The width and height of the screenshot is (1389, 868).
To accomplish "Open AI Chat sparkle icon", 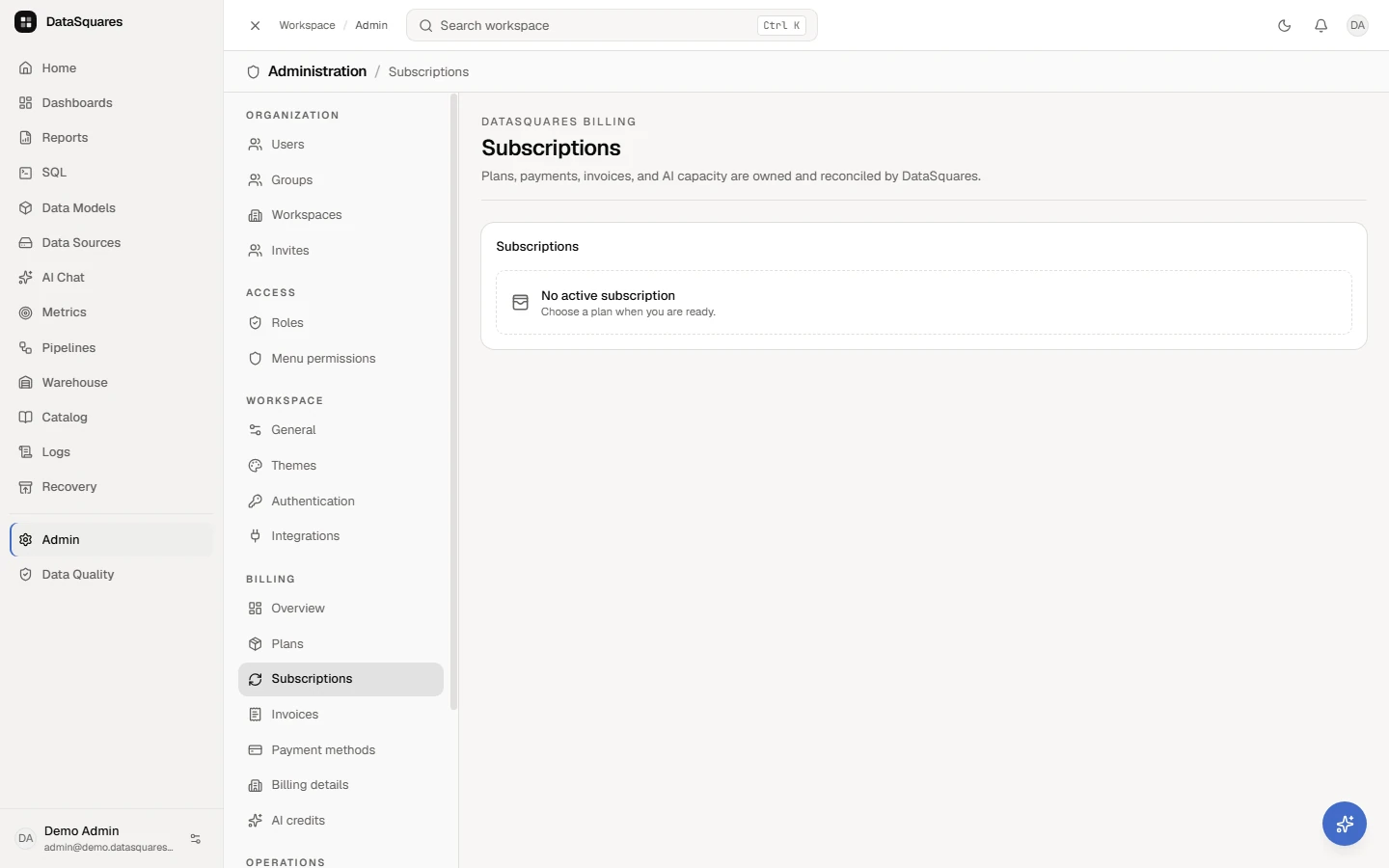I will tap(26, 278).
